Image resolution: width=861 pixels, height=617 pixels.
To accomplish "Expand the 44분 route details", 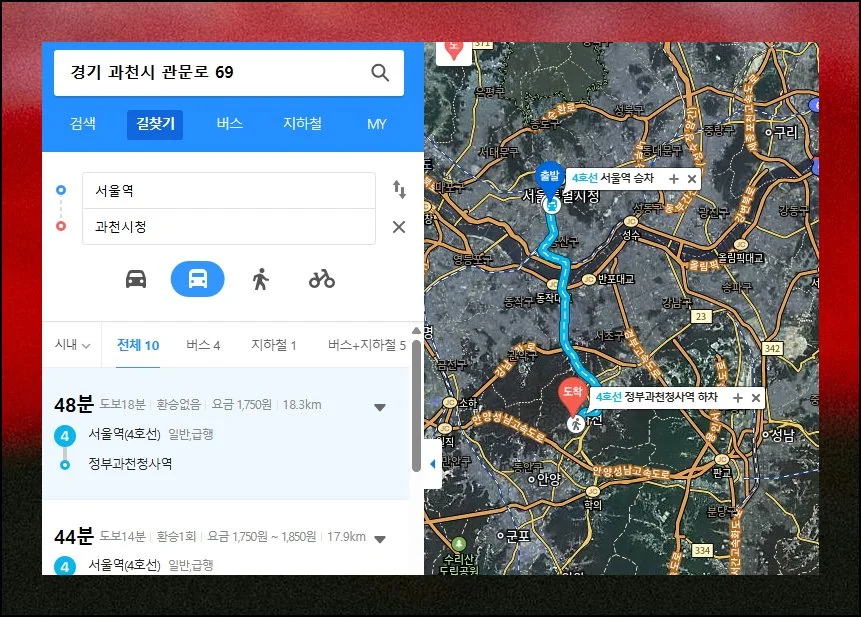I will (x=380, y=539).
